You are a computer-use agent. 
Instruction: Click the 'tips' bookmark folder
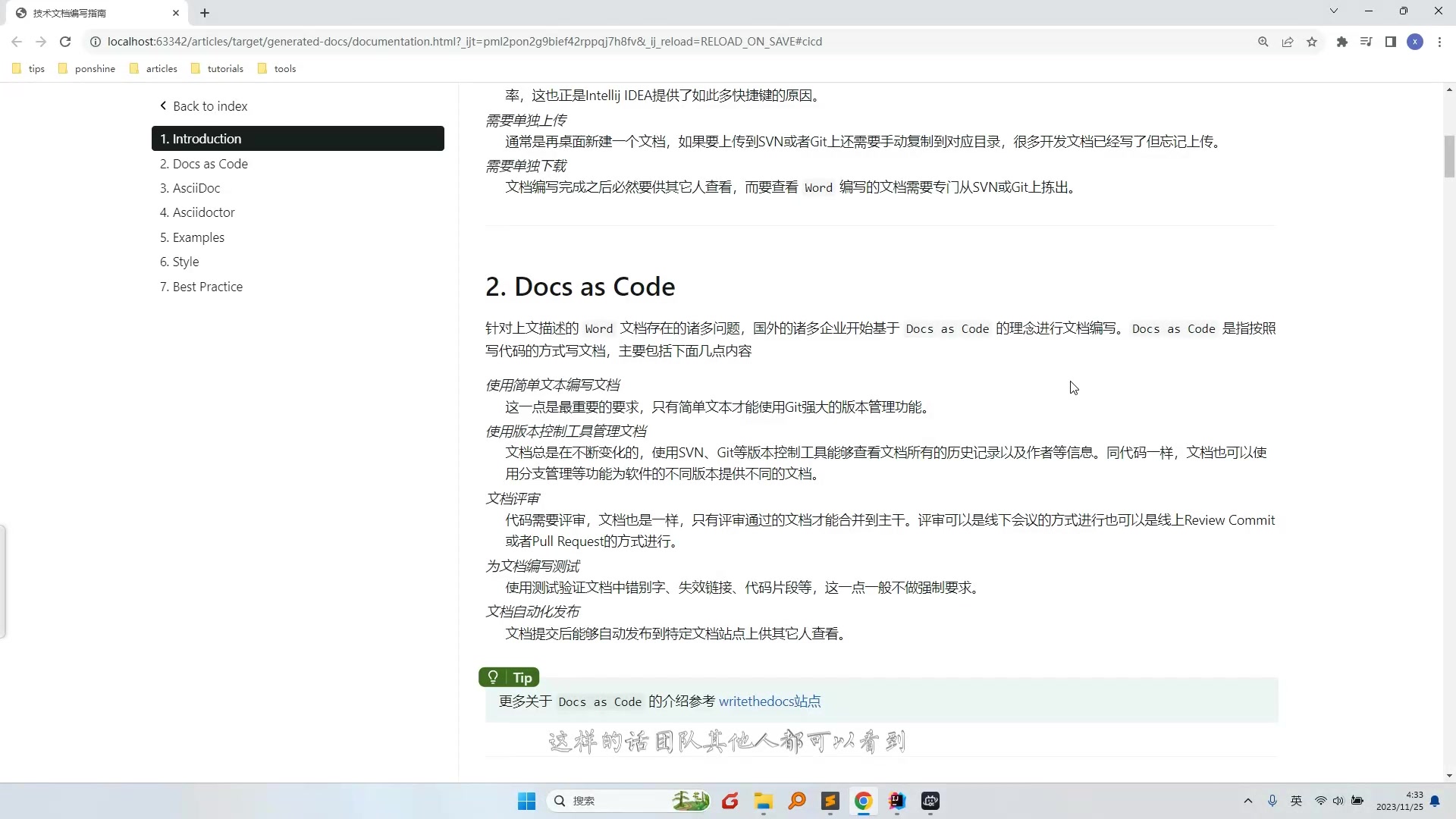pyautogui.click(x=37, y=68)
